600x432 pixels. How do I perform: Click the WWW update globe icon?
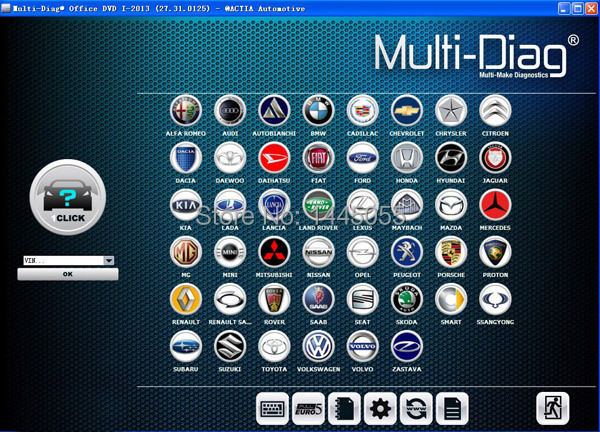tap(415, 407)
